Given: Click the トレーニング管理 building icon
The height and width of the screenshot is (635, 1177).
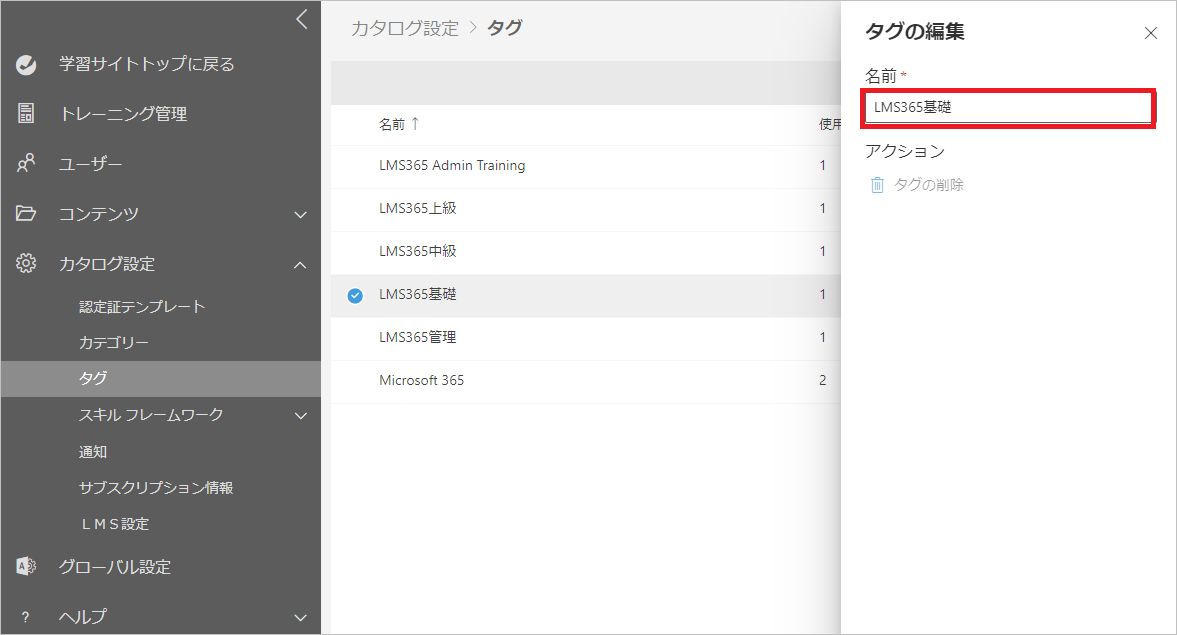Looking at the screenshot, I should click(x=26, y=113).
